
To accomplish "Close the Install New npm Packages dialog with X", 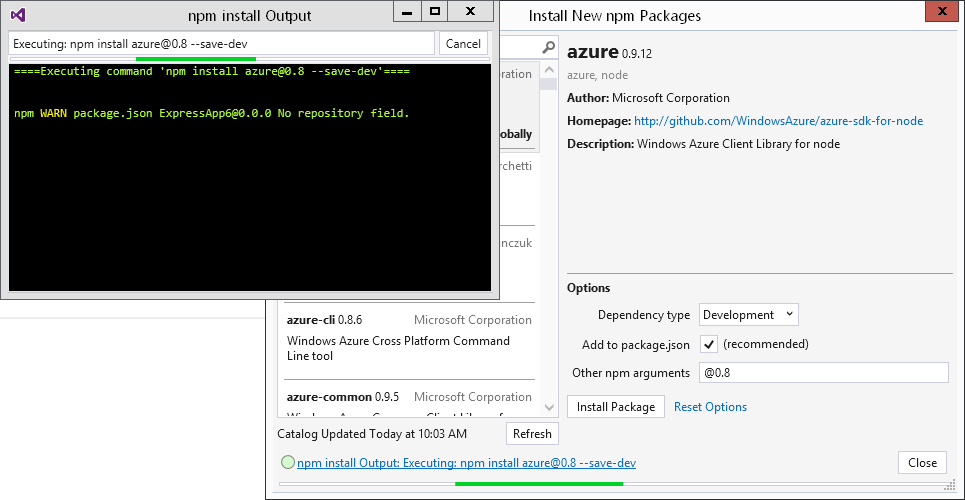I will (x=940, y=12).
